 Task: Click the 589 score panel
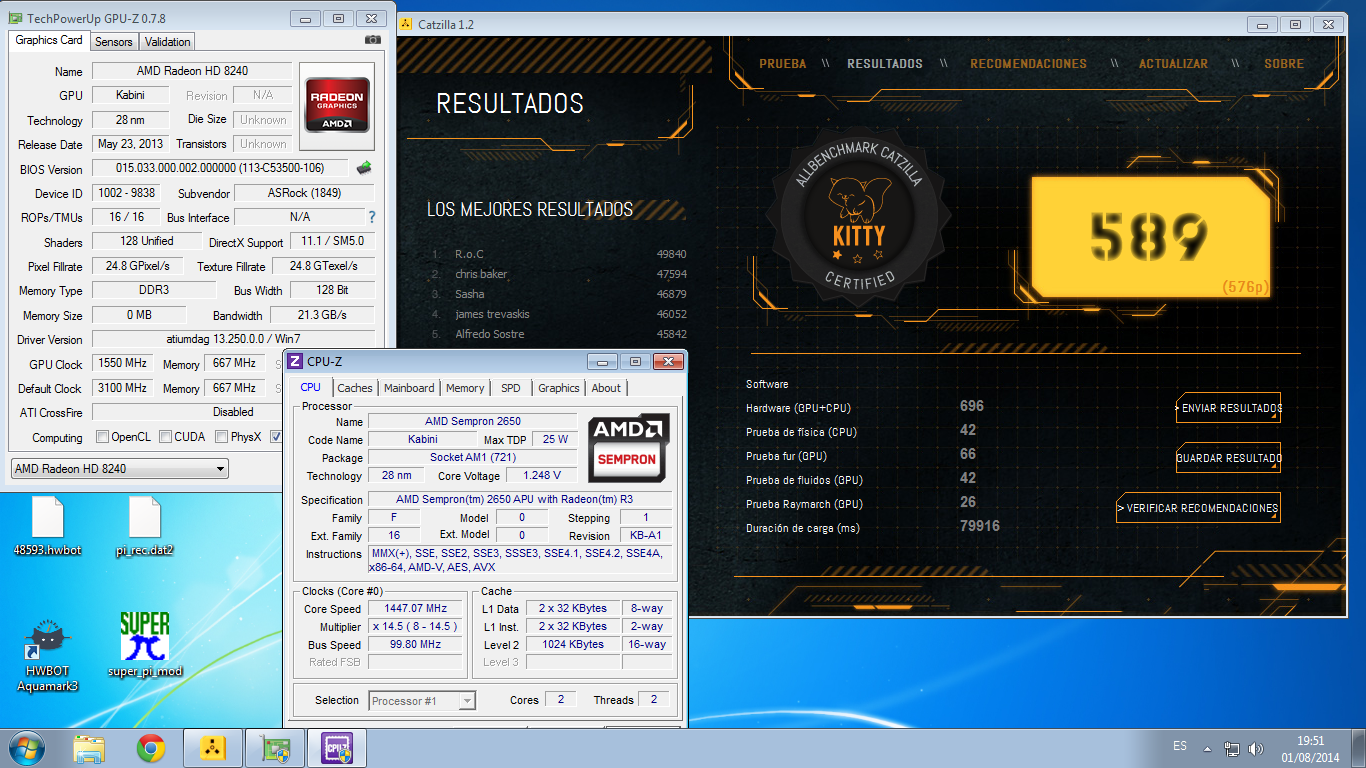point(1149,239)
